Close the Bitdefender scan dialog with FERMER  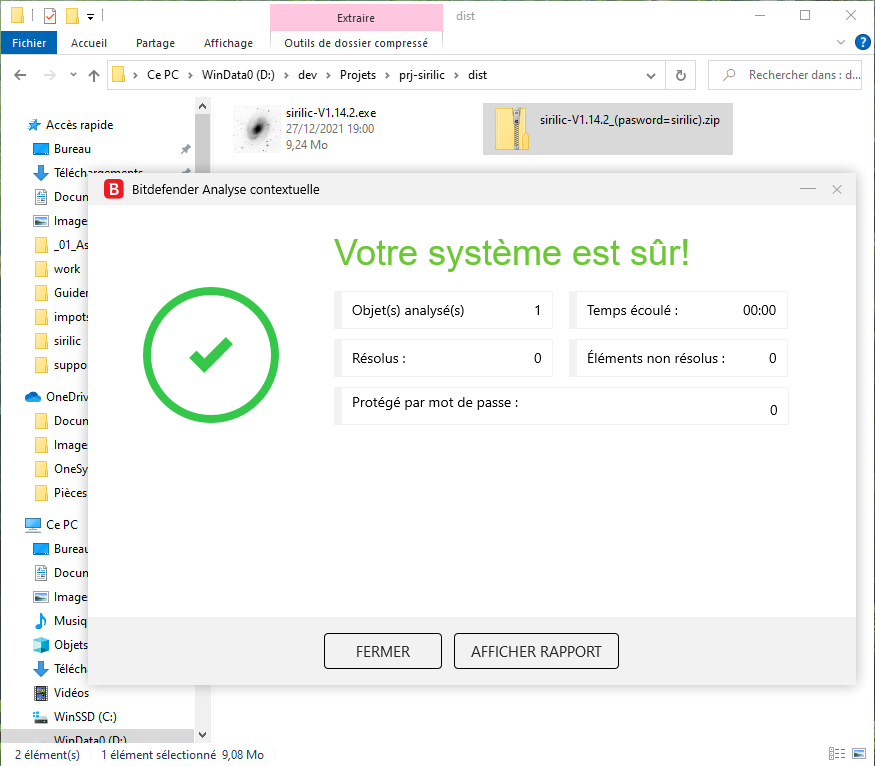pos(382,651)
